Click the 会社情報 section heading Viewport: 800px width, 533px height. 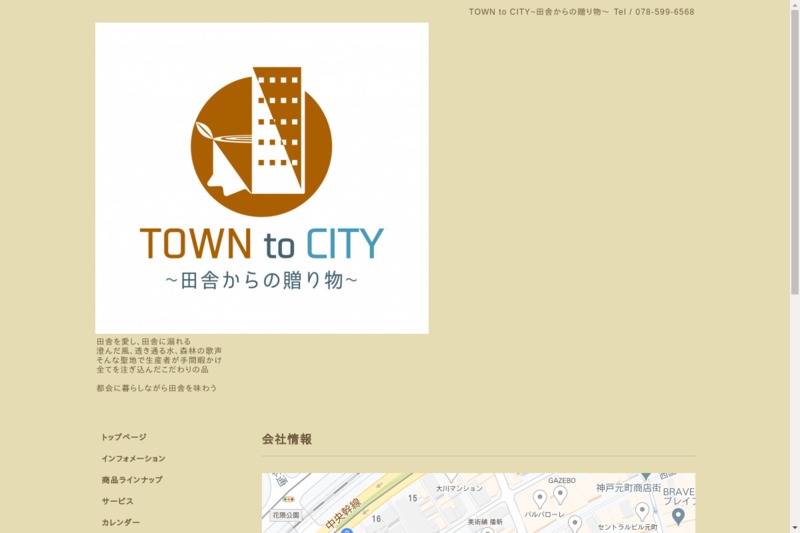[287, 439]
